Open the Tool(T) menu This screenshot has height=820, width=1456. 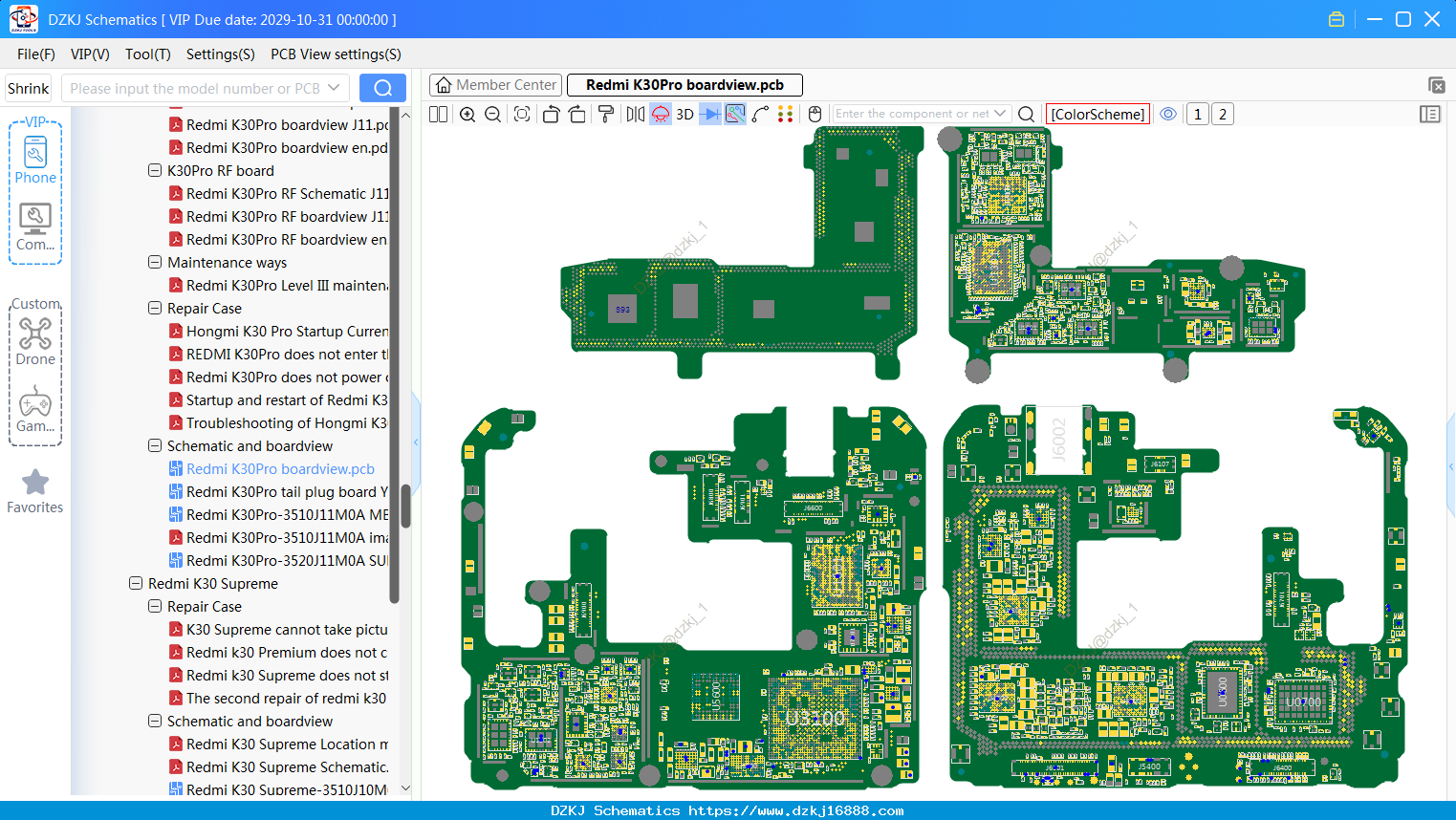[148, 54]
